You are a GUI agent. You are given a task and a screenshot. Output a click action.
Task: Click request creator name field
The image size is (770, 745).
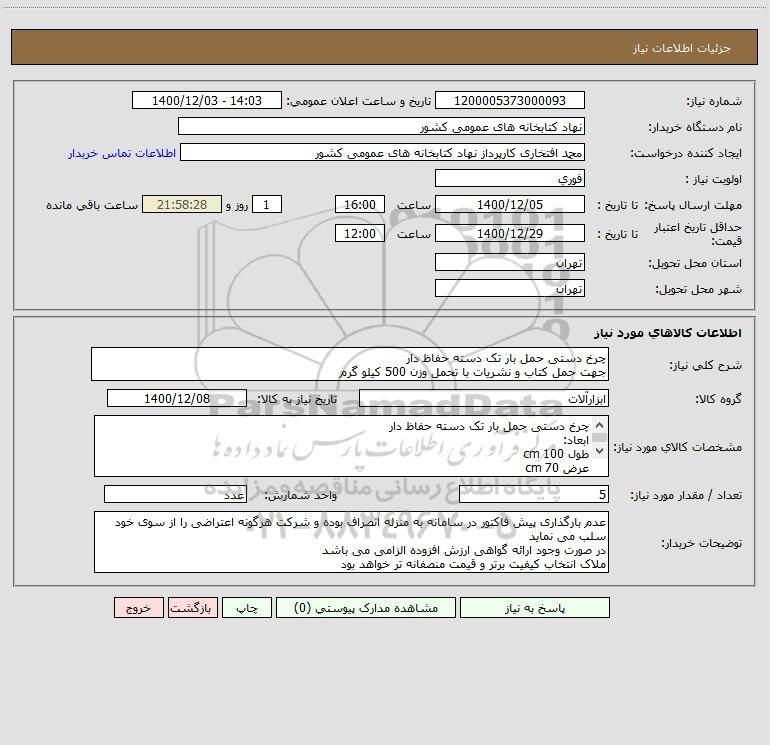pos(383,153)
